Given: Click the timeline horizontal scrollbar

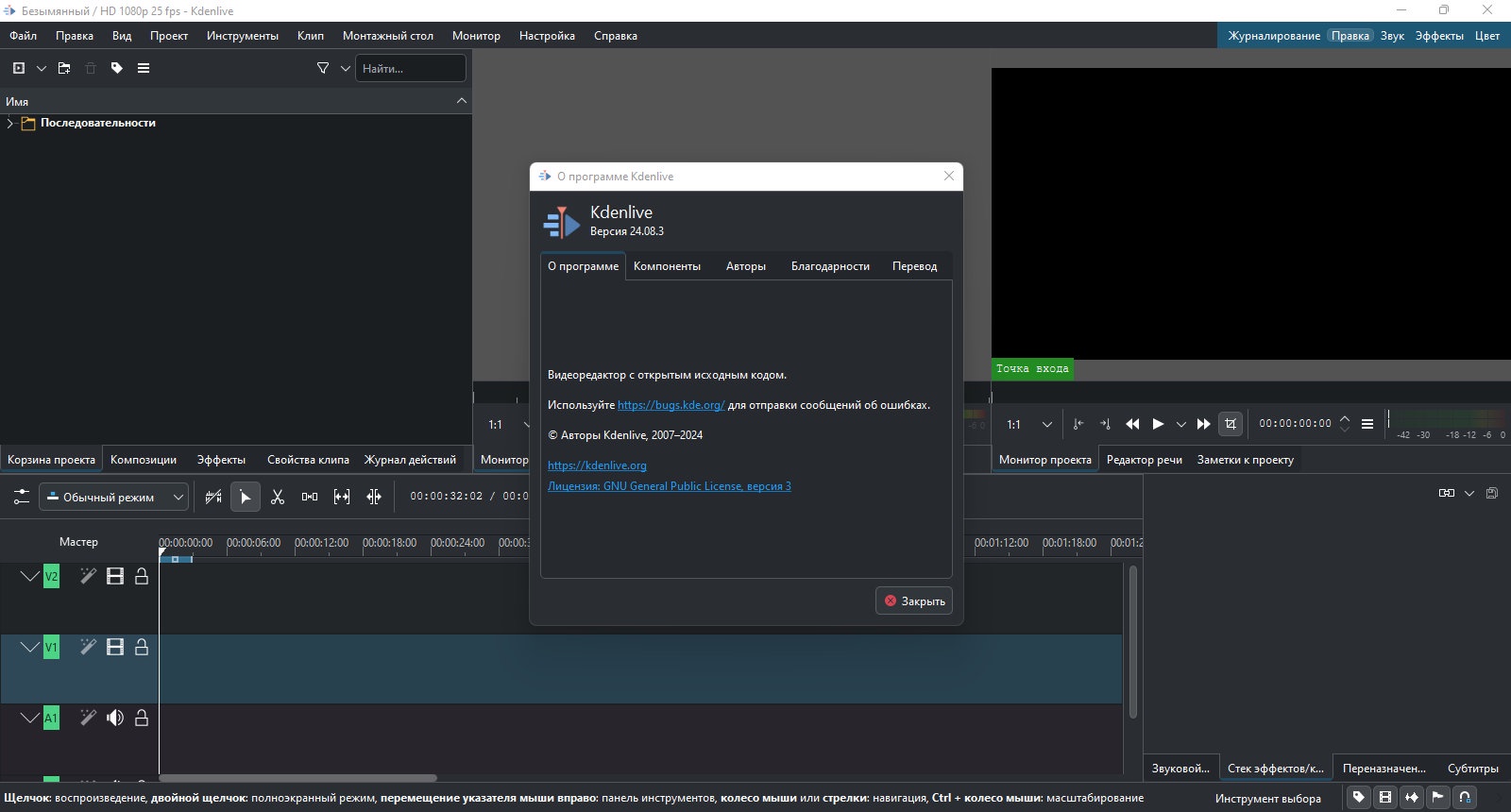Looking at the screenshot, I should point(297,778).
